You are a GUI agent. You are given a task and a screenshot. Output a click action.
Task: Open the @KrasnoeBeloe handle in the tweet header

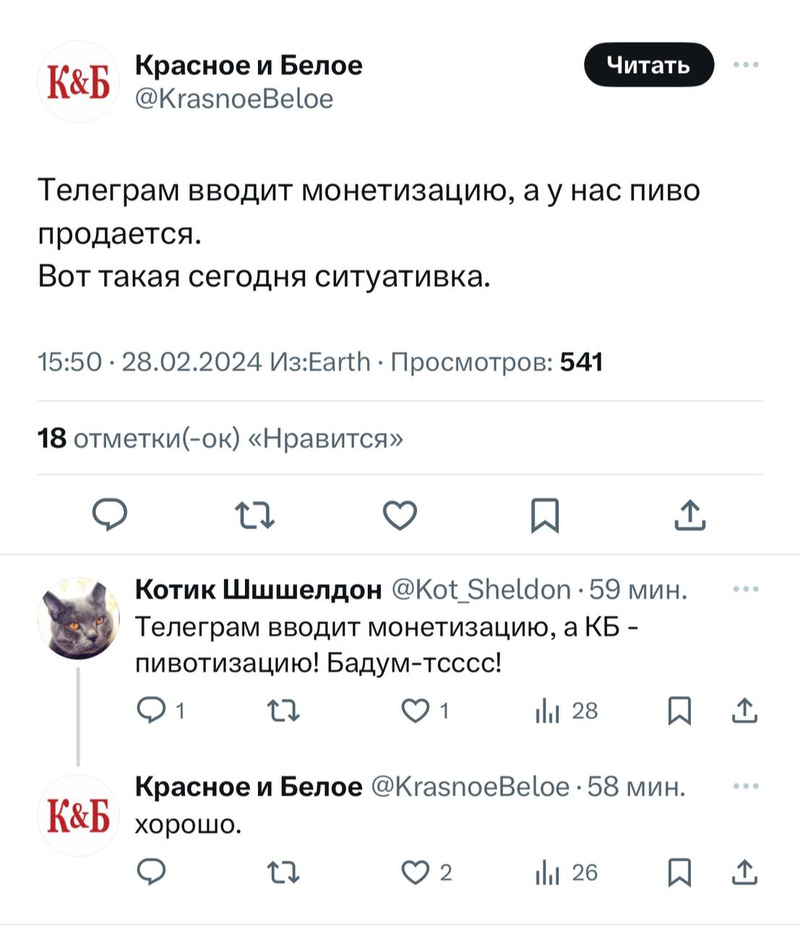coord(233,99)
